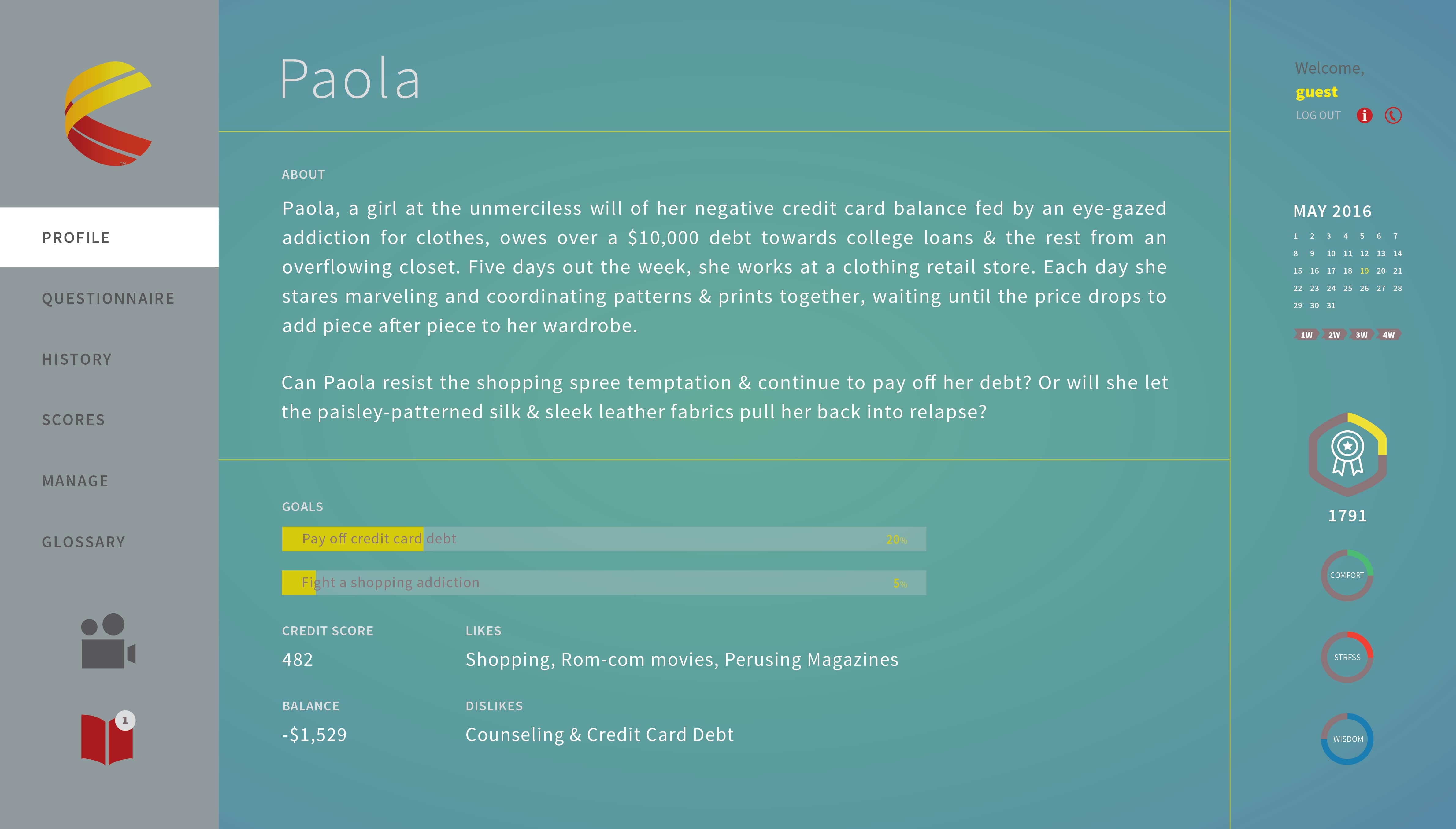This screenshot has height=829, width=1456.
Task: Open the red book notification icon
Action: (x=107, y=739)
